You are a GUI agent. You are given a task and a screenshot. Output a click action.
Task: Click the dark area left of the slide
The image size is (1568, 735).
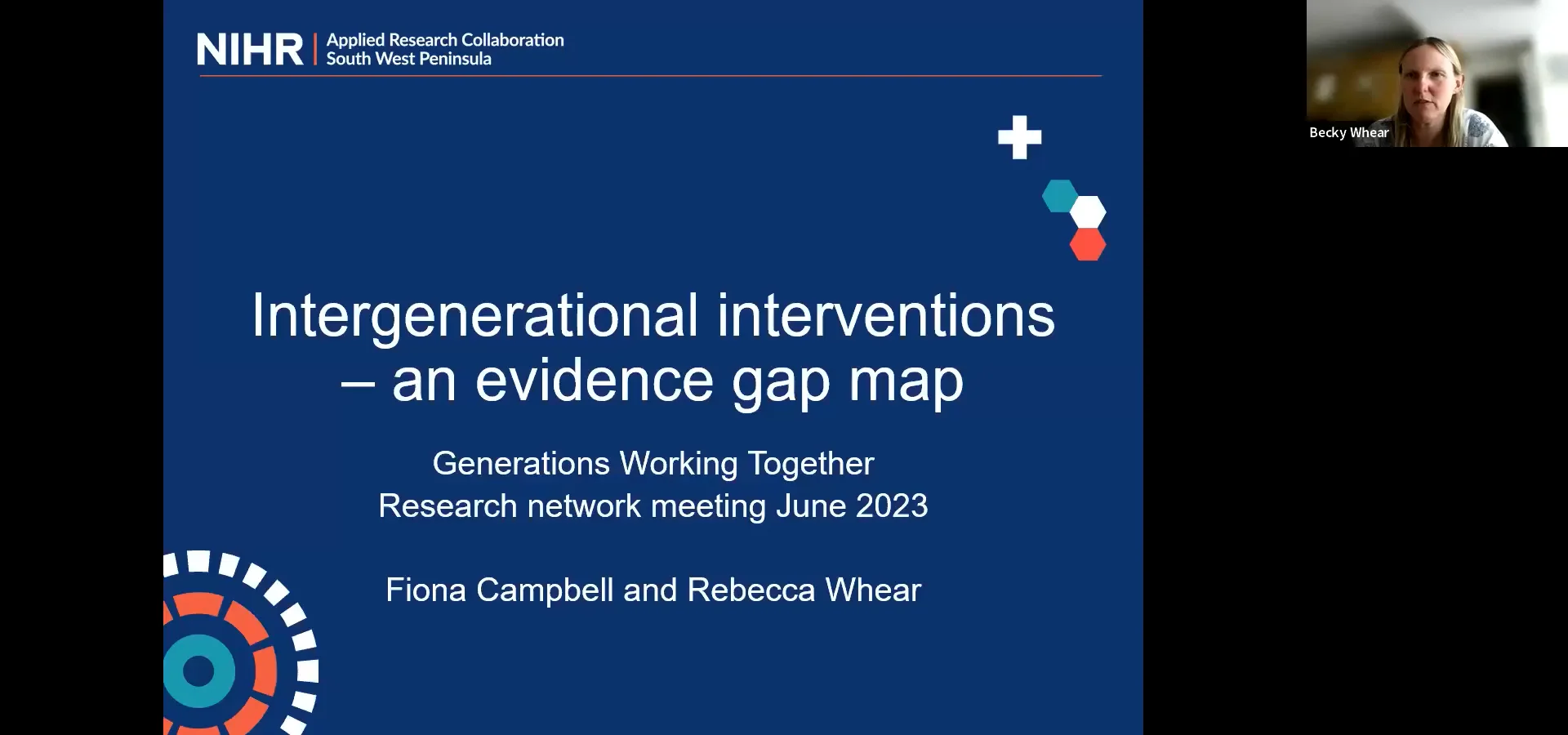pyautogui.click(x=82, y=367)
